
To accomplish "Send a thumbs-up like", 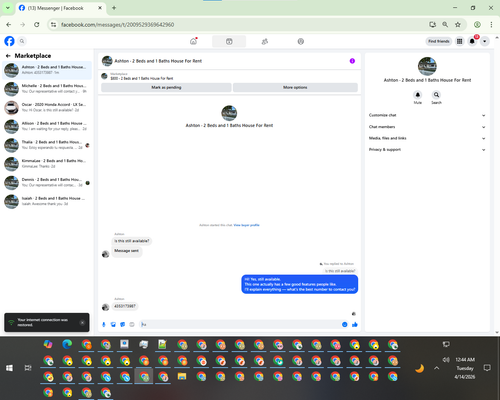I will (355, 324).
